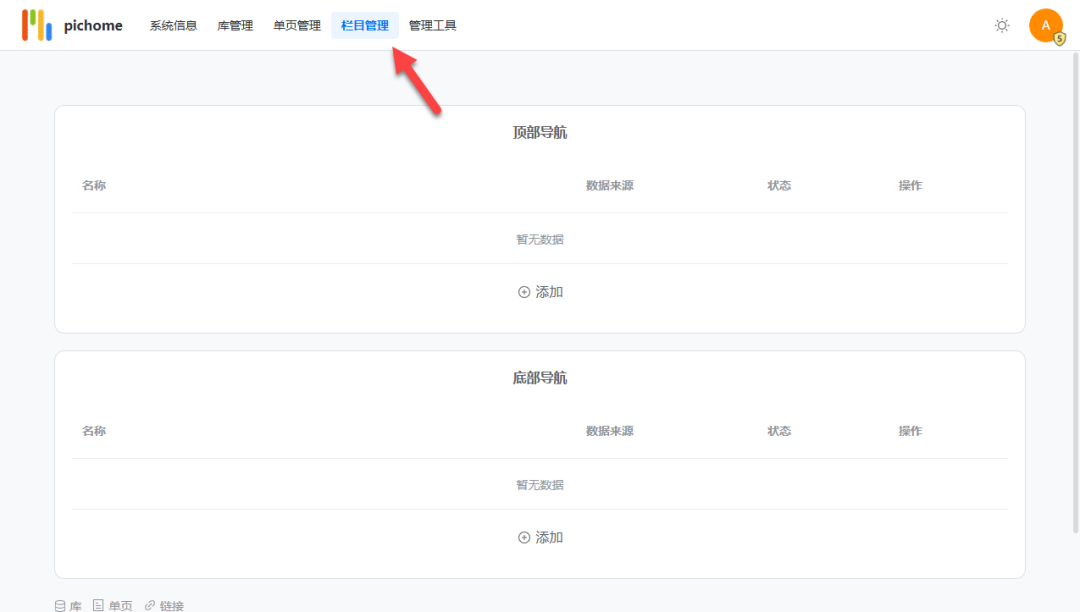Viewport: 1080px width, 612px height.
Task: Click the plus icon before 添加 in 底部导航
Action: point(523,537)
